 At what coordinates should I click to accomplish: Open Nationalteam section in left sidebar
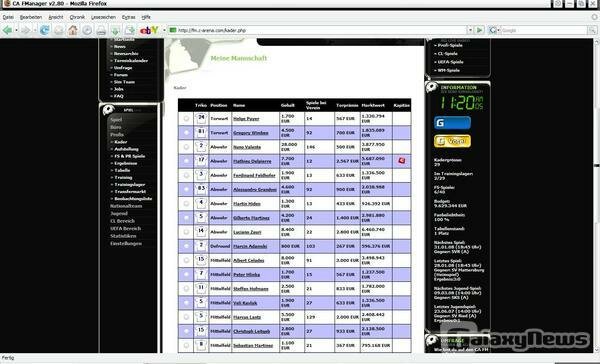pos(126,206)
